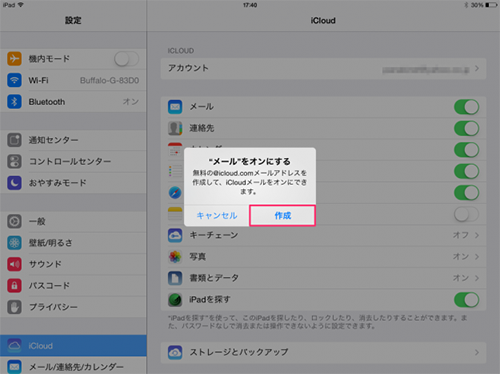
Task: Open 通知センター icon
Action: 14,140
